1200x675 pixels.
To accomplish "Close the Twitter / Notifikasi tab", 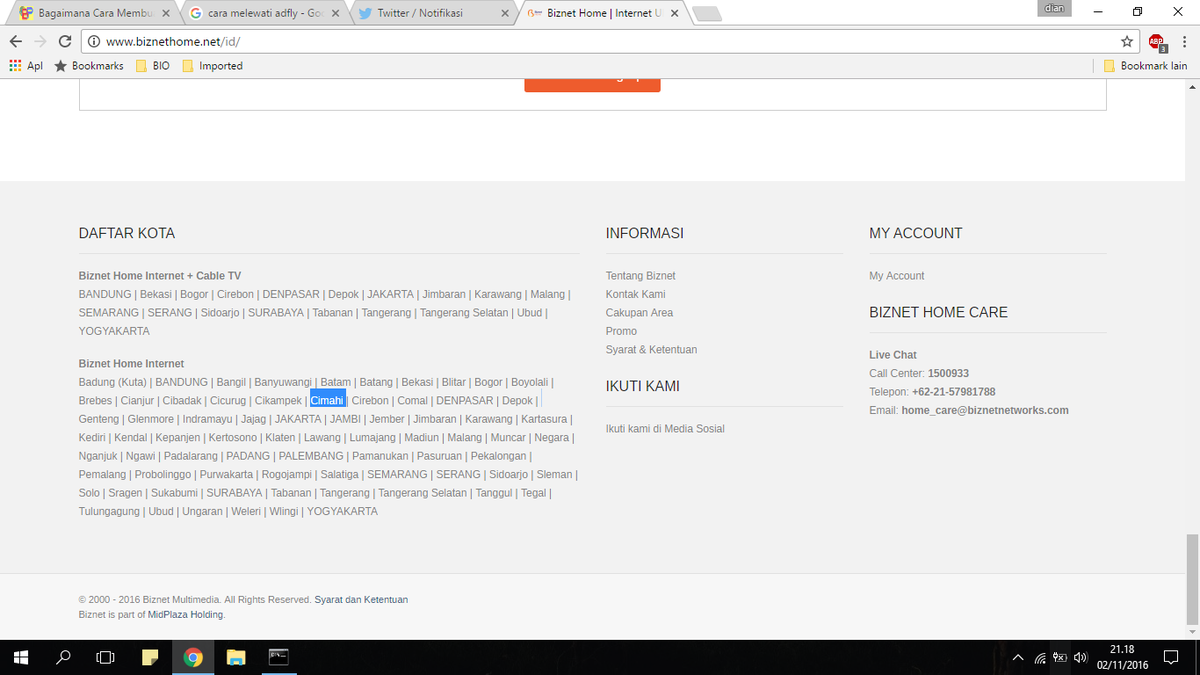I will [x=505, y=14].
